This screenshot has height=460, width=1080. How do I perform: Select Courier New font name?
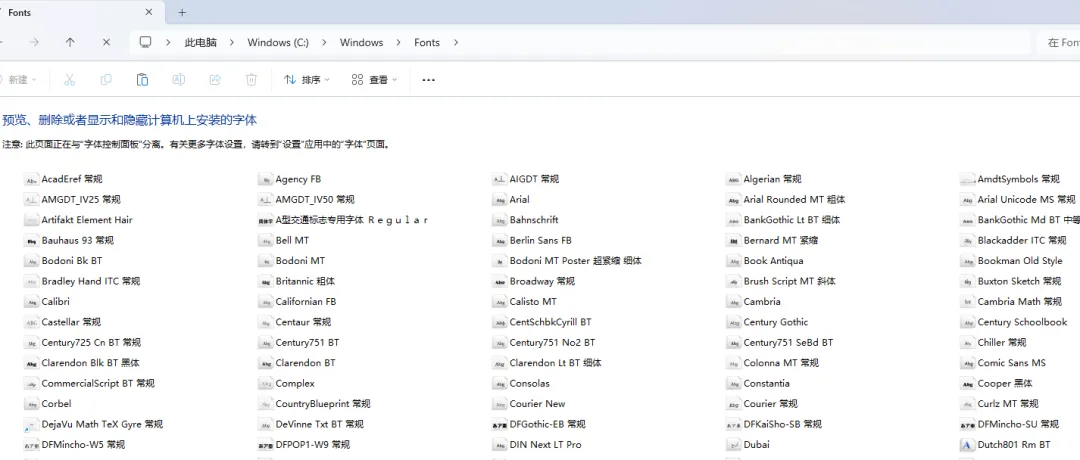point(537,404)
